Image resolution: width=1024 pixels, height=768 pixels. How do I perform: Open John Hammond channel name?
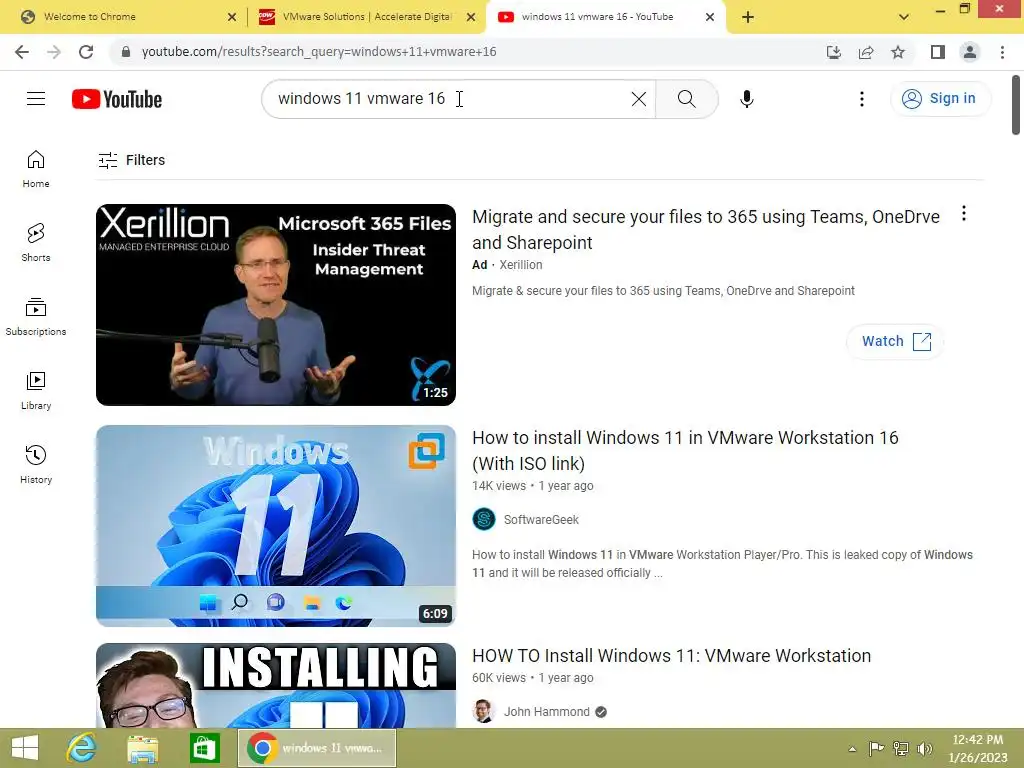coord(546,712)
